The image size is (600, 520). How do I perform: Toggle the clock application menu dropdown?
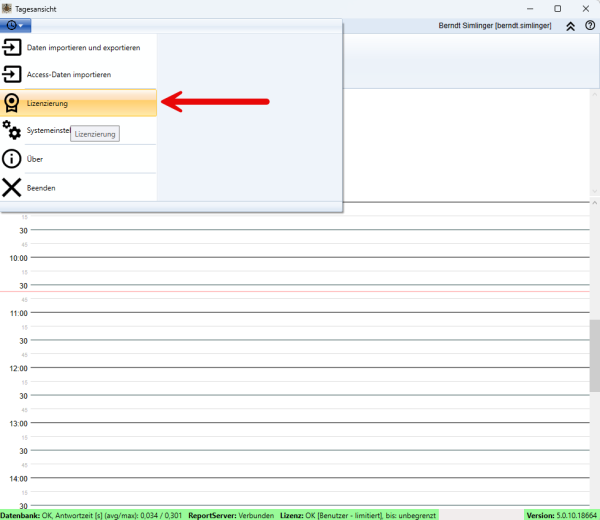[15, 25]
